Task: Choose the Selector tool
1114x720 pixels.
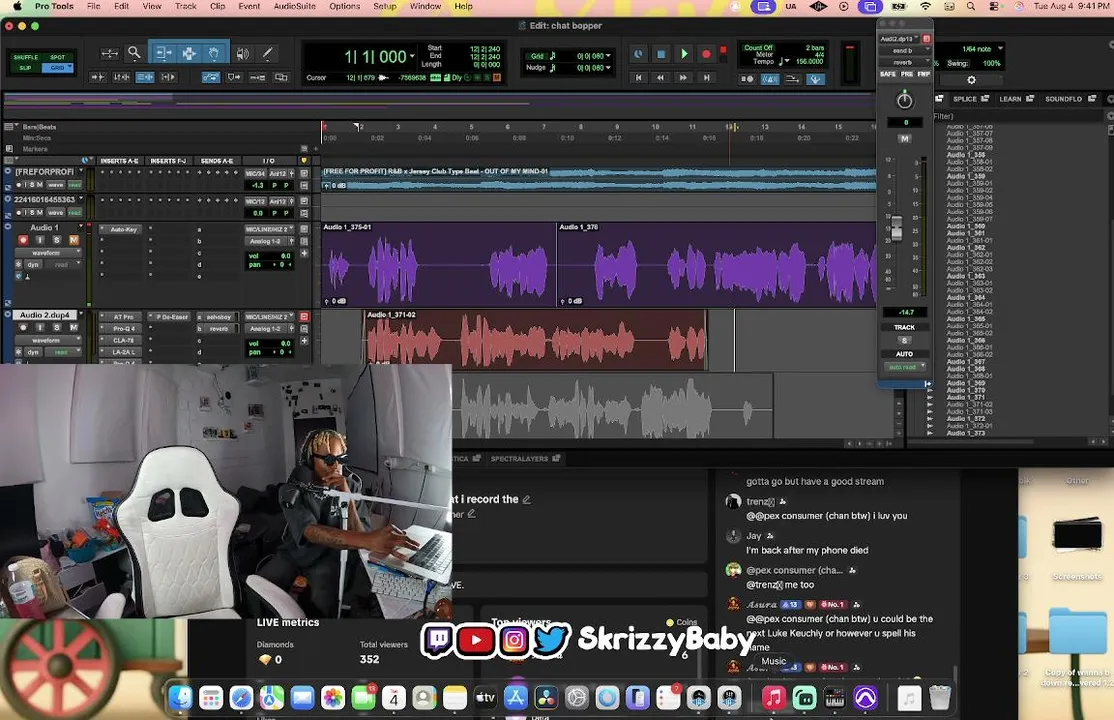Action: (x=189, y=53)
